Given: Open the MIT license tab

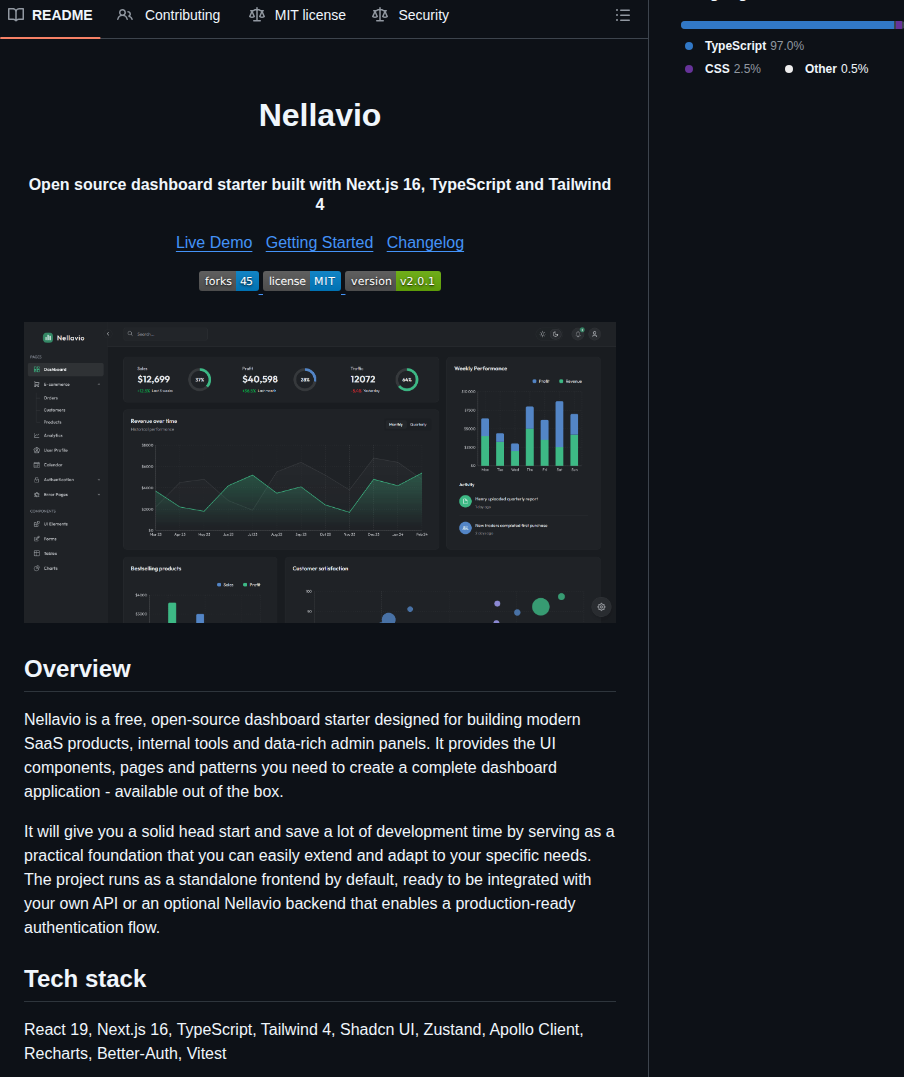Looking at the screenshot, I should [297, 15].
